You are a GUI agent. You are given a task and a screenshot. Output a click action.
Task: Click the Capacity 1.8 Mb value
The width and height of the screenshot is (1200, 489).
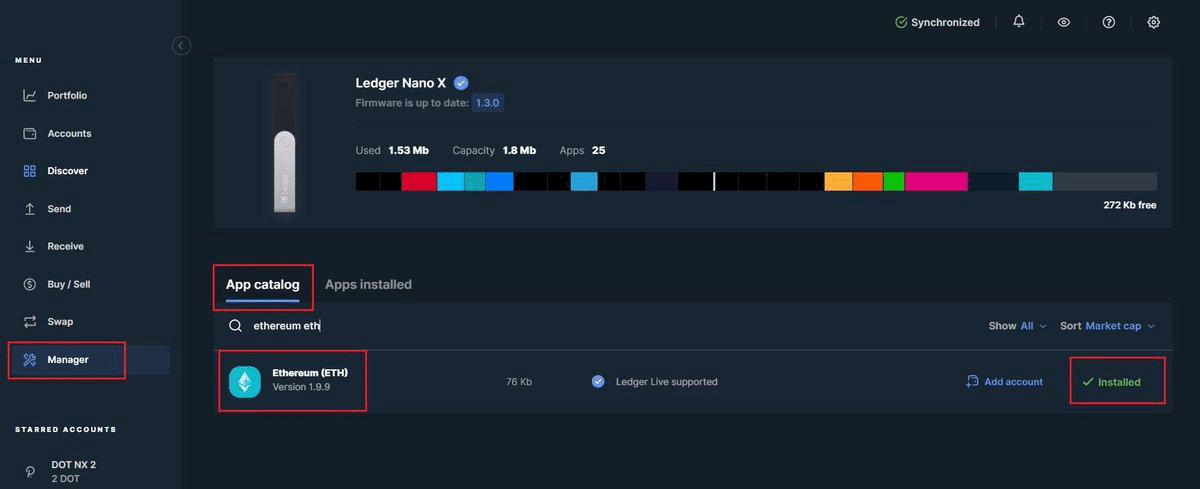(x=519, y=150)
